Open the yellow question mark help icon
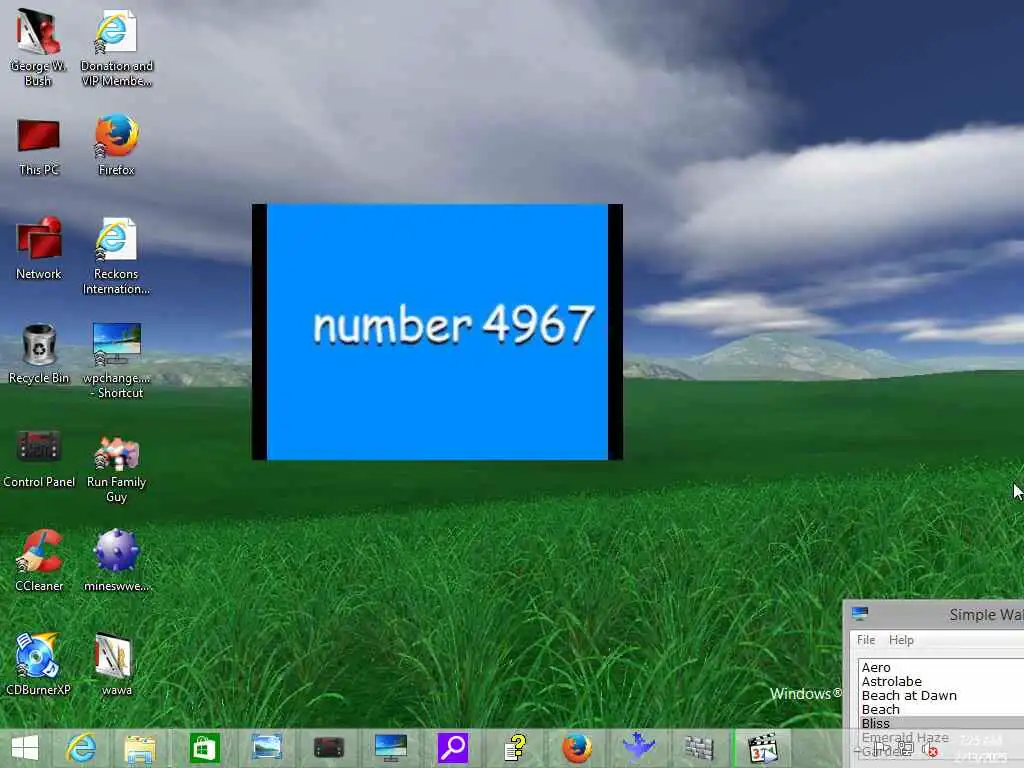Image resolution: width=1024 pixels, height=768 pixels. (515, 748)
